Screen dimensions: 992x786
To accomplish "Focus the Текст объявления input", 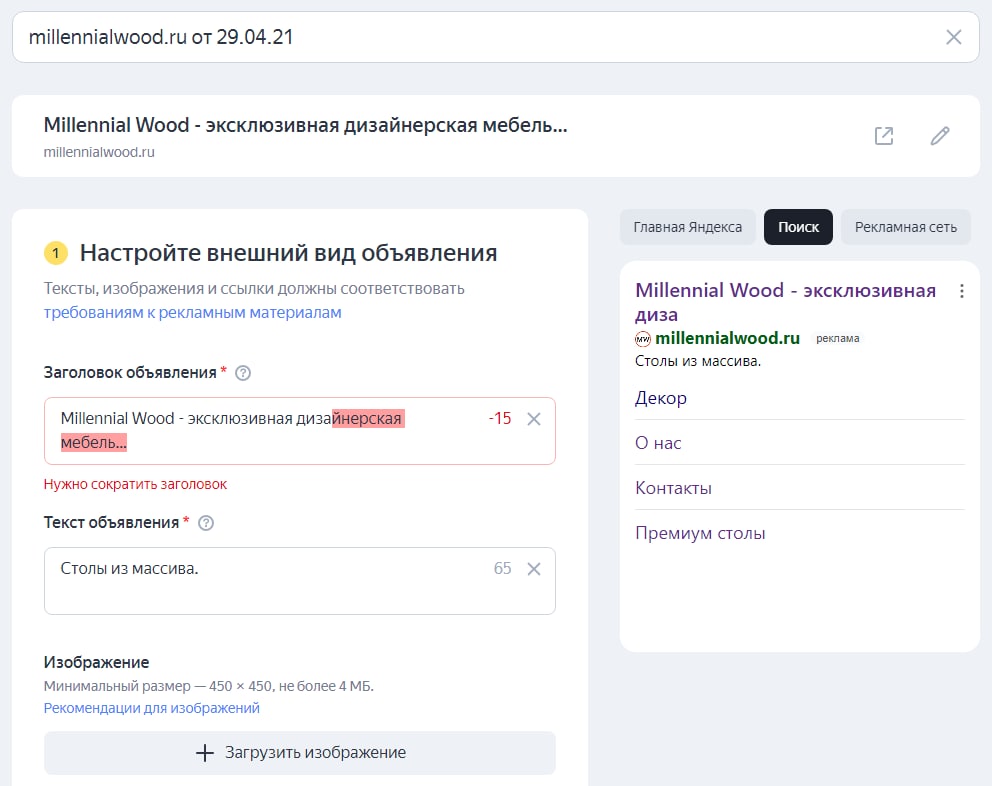I will tap(300, 581).
